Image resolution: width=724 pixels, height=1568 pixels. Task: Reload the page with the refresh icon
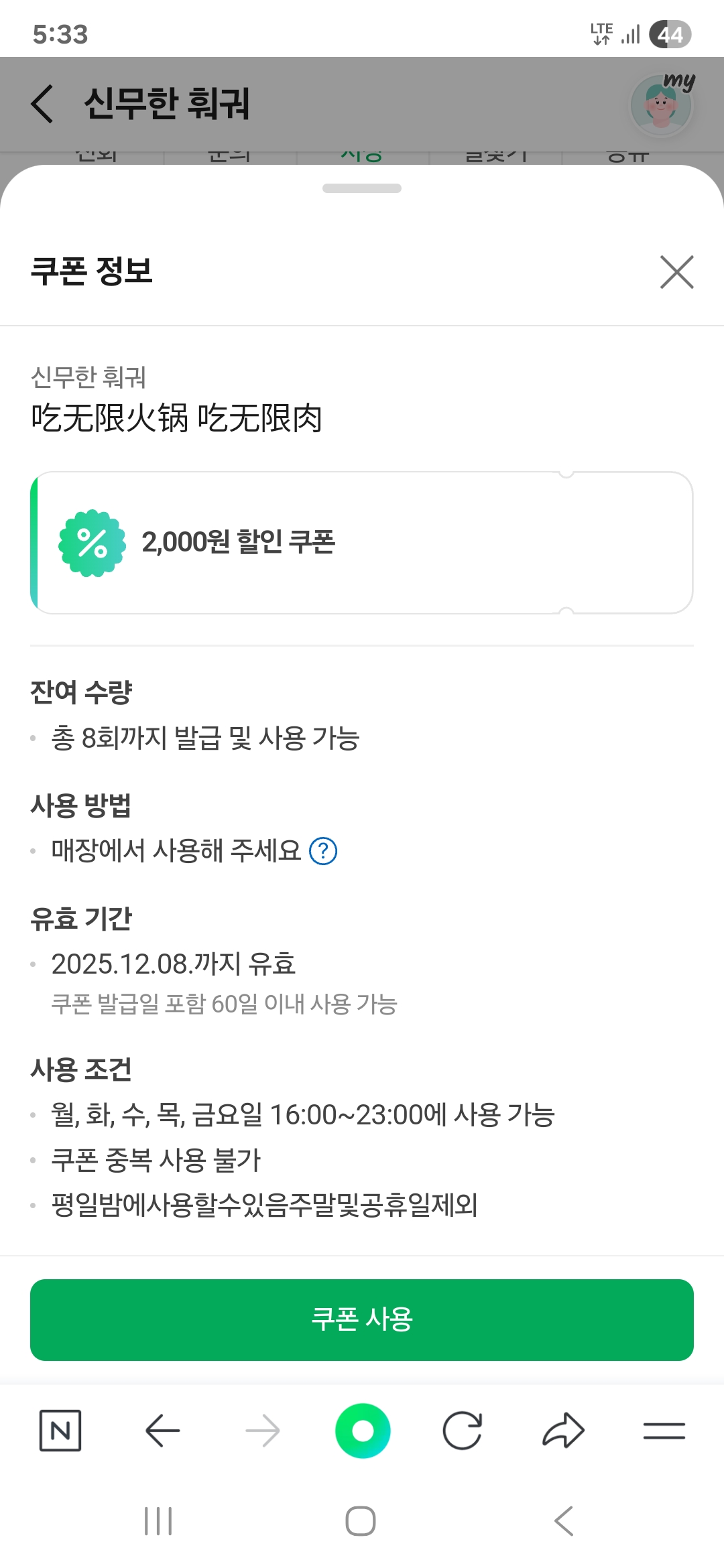463,1431
